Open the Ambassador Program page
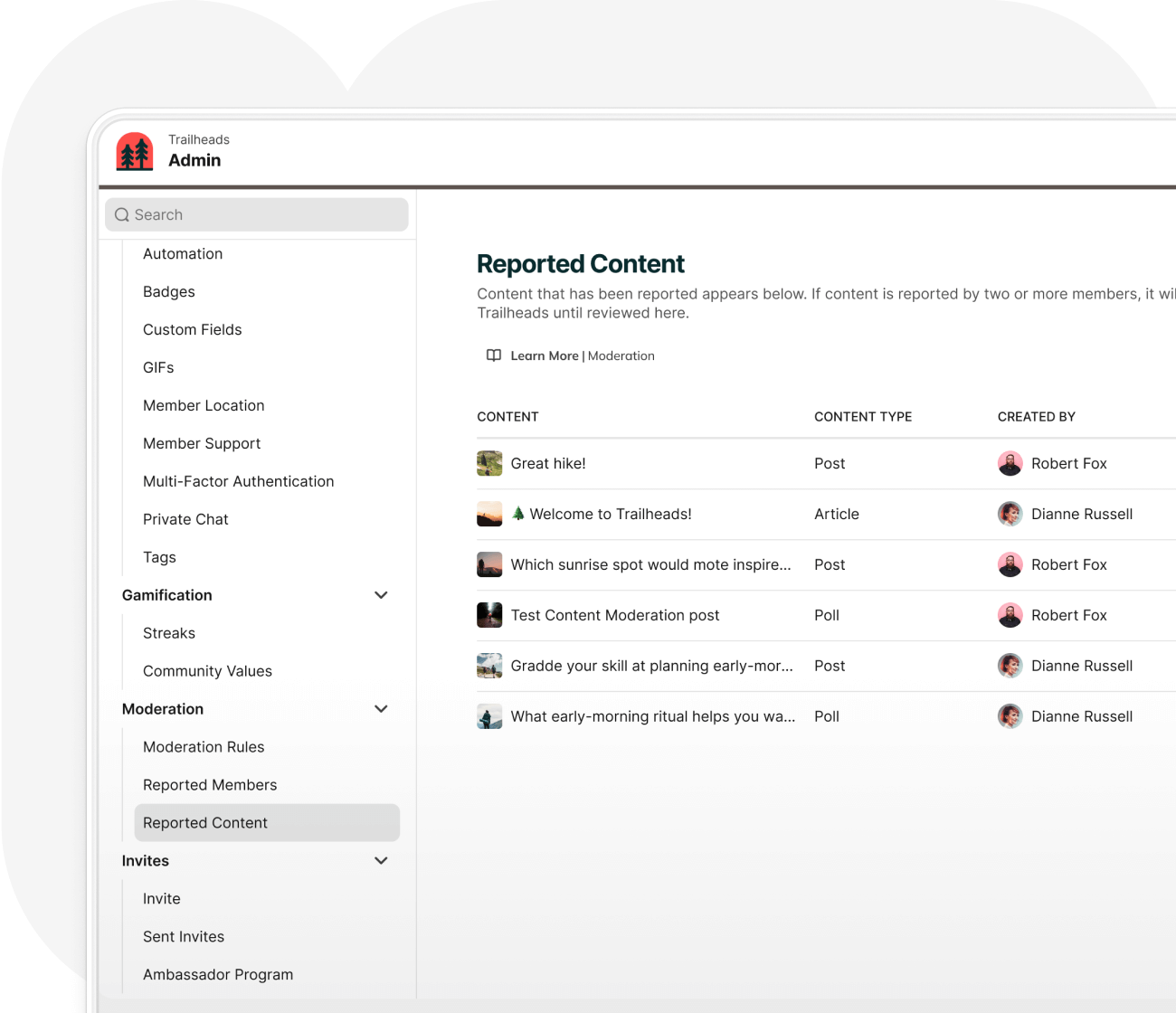Viewport: 1176px width, 1013px height. [x=218, y=974]
